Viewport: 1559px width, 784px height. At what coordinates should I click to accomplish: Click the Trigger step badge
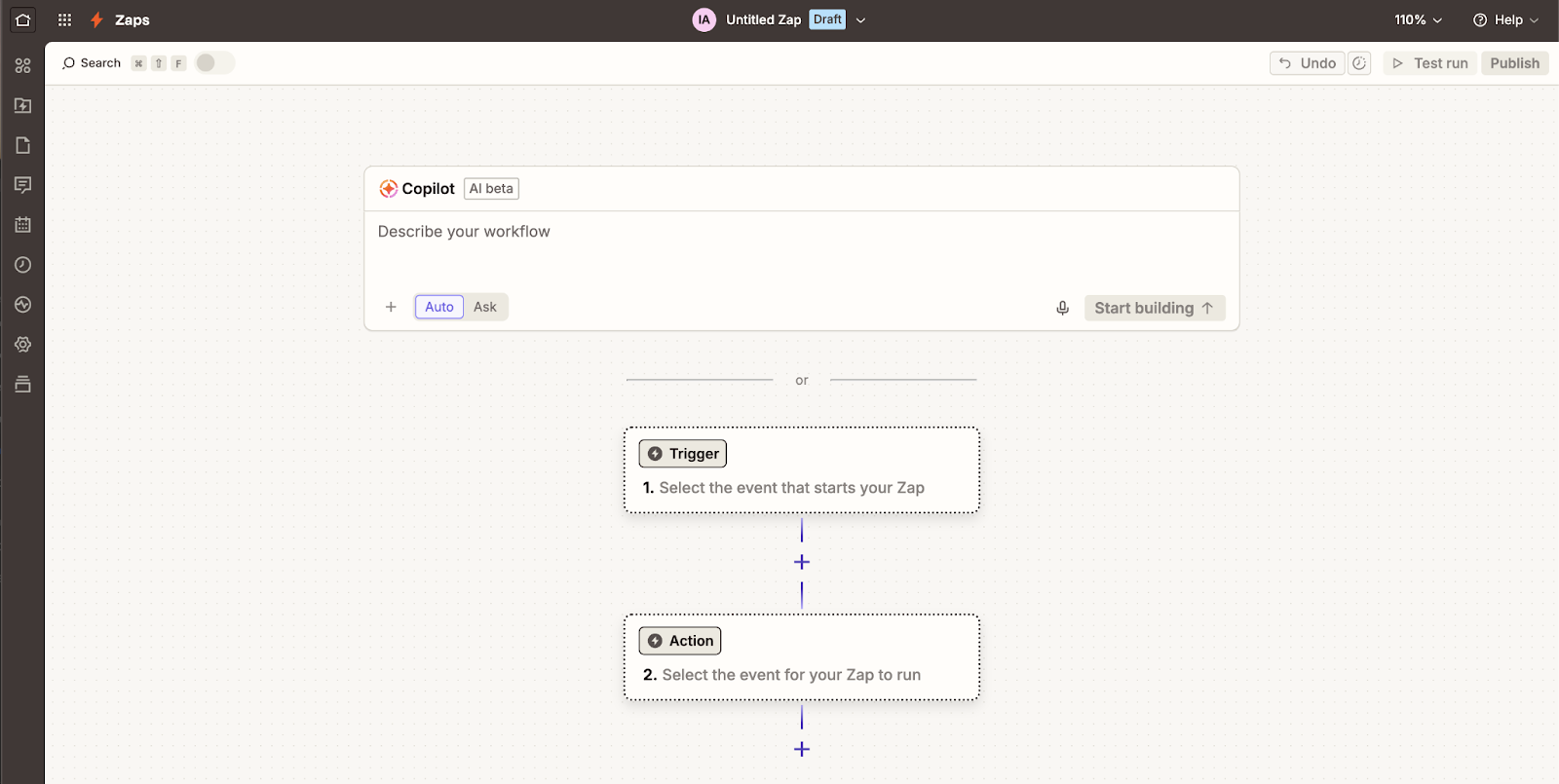683,454
